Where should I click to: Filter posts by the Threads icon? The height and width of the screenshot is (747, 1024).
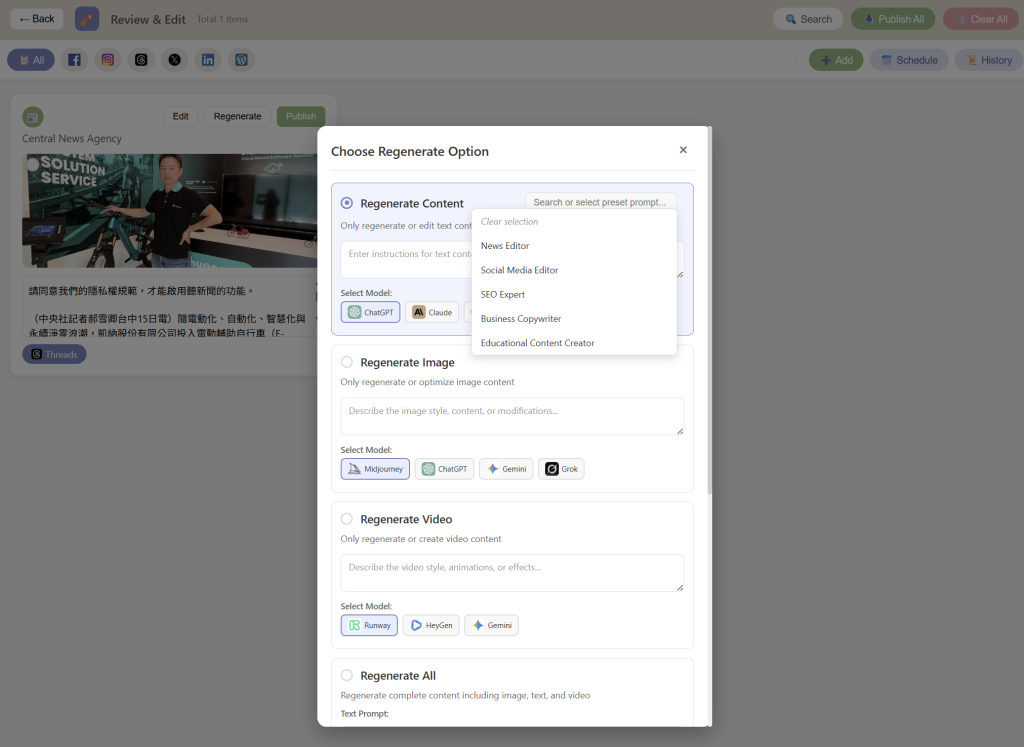[x=142, y=60]
